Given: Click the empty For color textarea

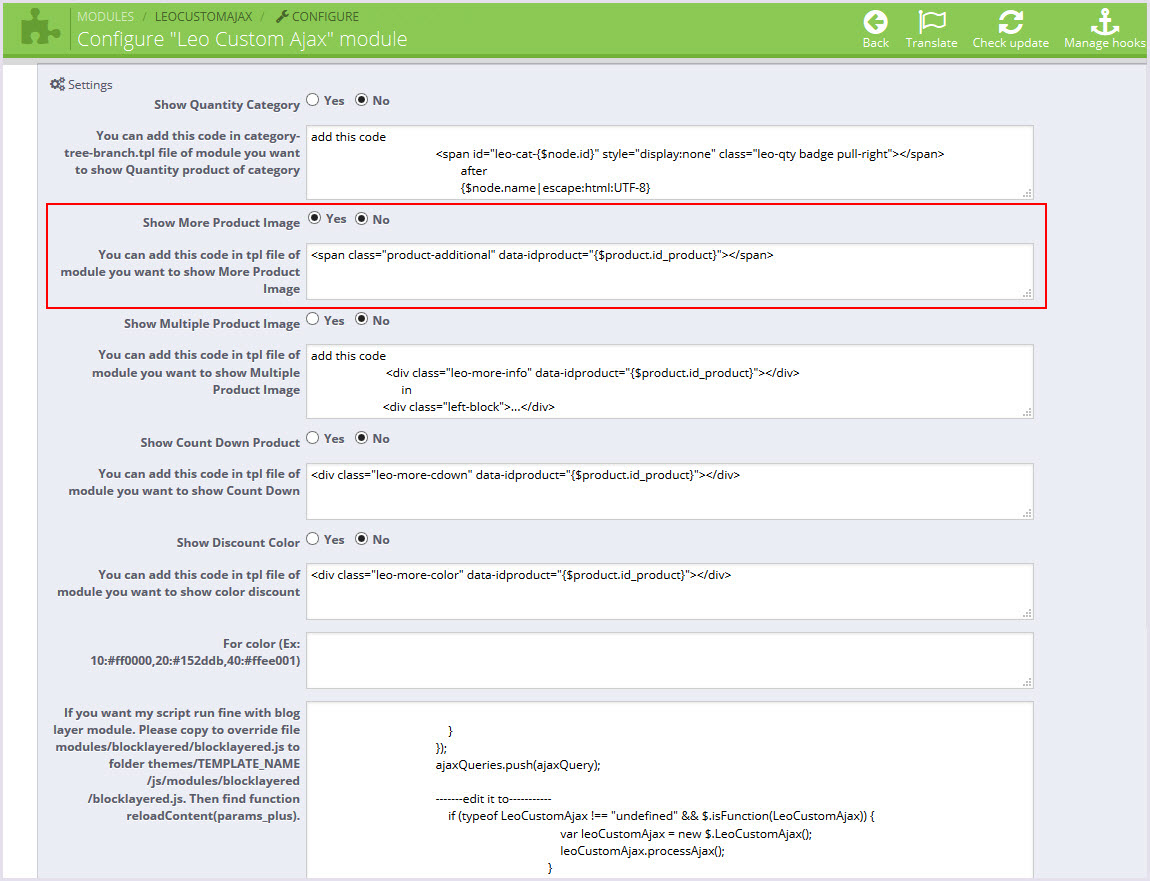Looking at the screenshot, I should click(670, 660).
